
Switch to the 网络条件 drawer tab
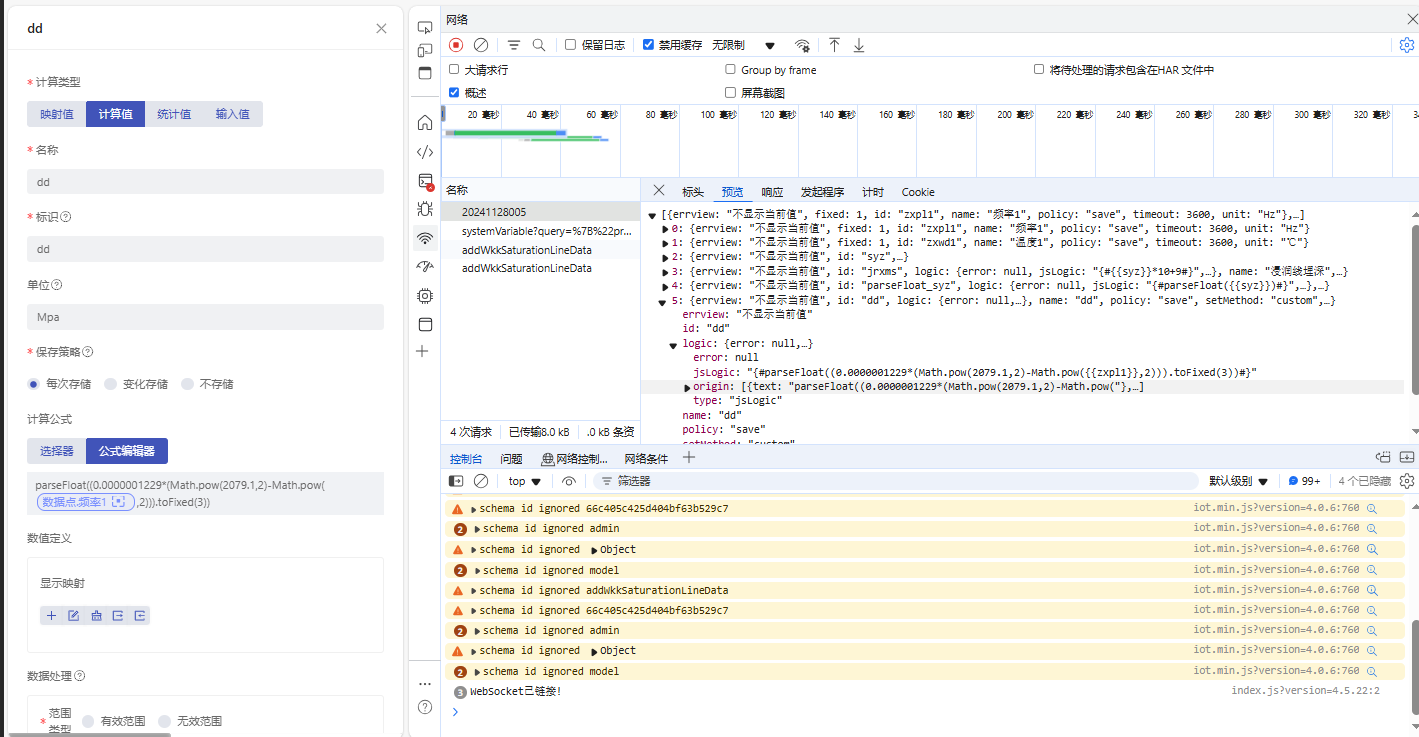point(646,459)
